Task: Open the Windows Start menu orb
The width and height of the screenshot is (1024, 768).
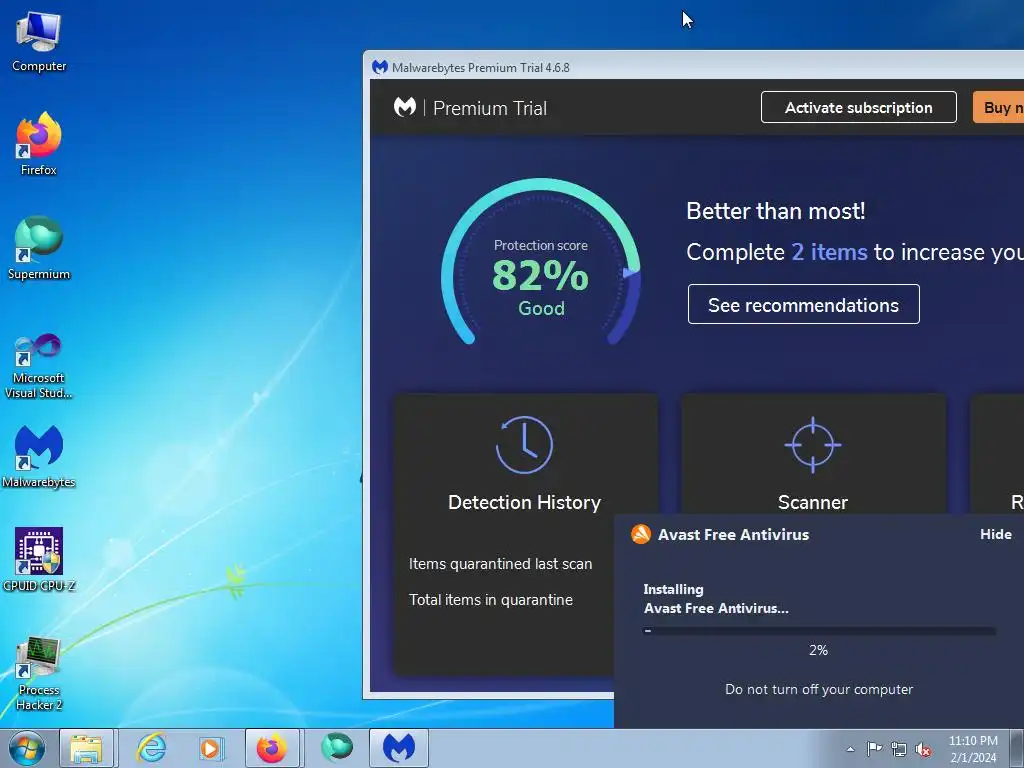Action: tap(27, 748)
